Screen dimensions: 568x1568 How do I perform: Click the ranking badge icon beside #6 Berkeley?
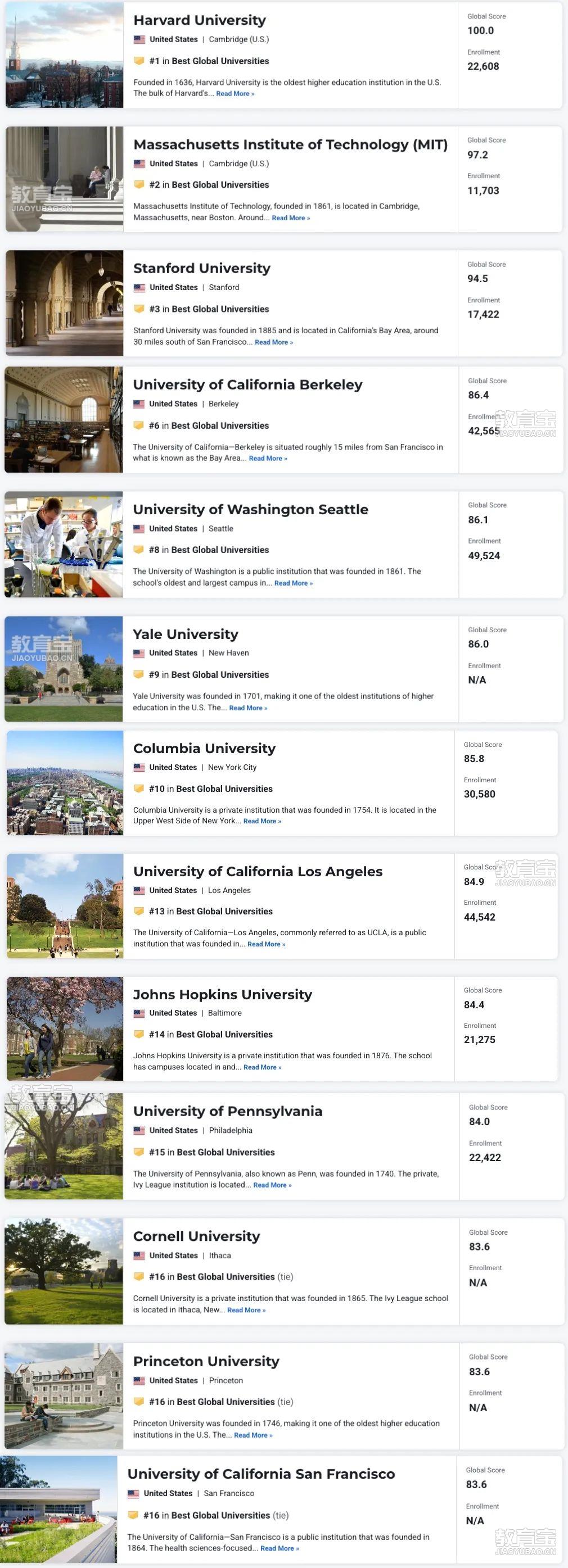pyautogui.click(x=138, y=425)
